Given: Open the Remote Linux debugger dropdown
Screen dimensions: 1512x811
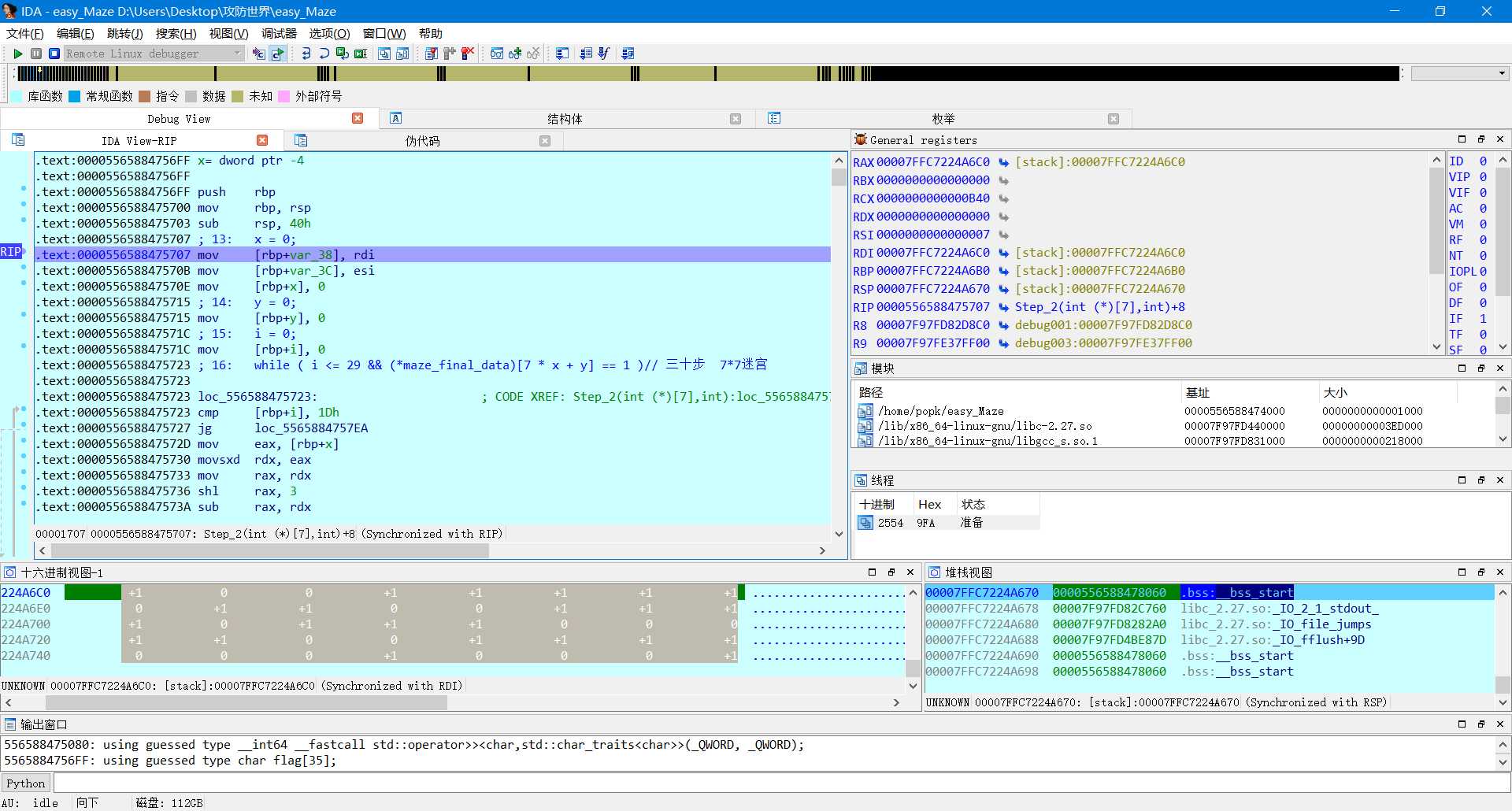Looking at the screenshot, I should pos(237,54).
